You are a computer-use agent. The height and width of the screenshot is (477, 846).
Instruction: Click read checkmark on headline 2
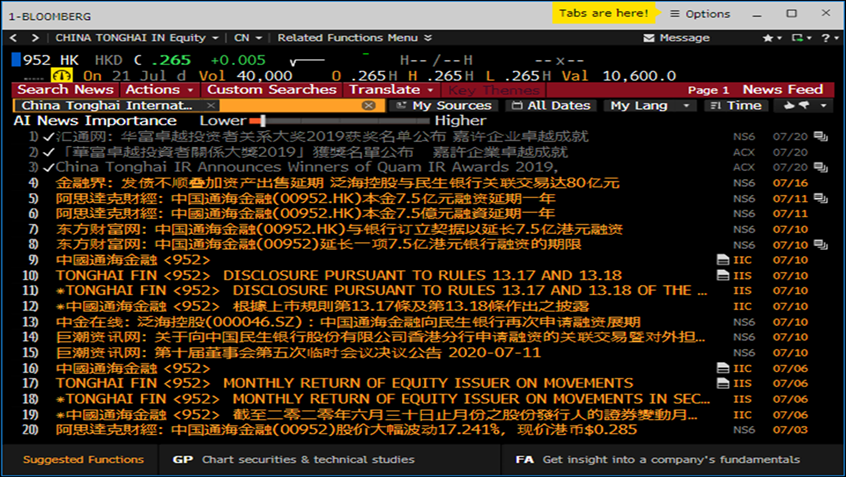[49, 152]
